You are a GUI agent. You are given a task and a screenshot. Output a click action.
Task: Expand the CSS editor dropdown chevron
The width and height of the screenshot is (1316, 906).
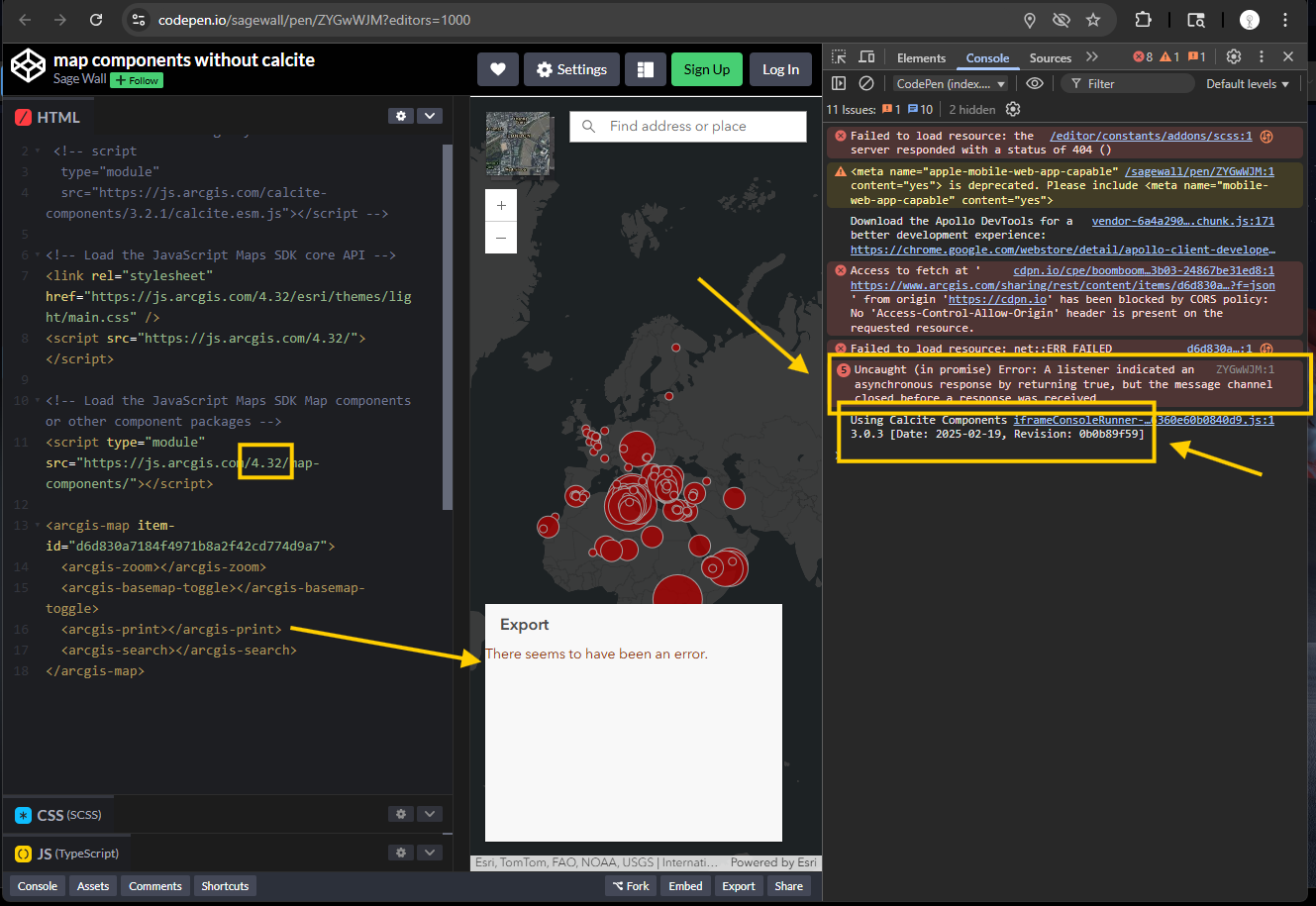click(x=430, y=814)
